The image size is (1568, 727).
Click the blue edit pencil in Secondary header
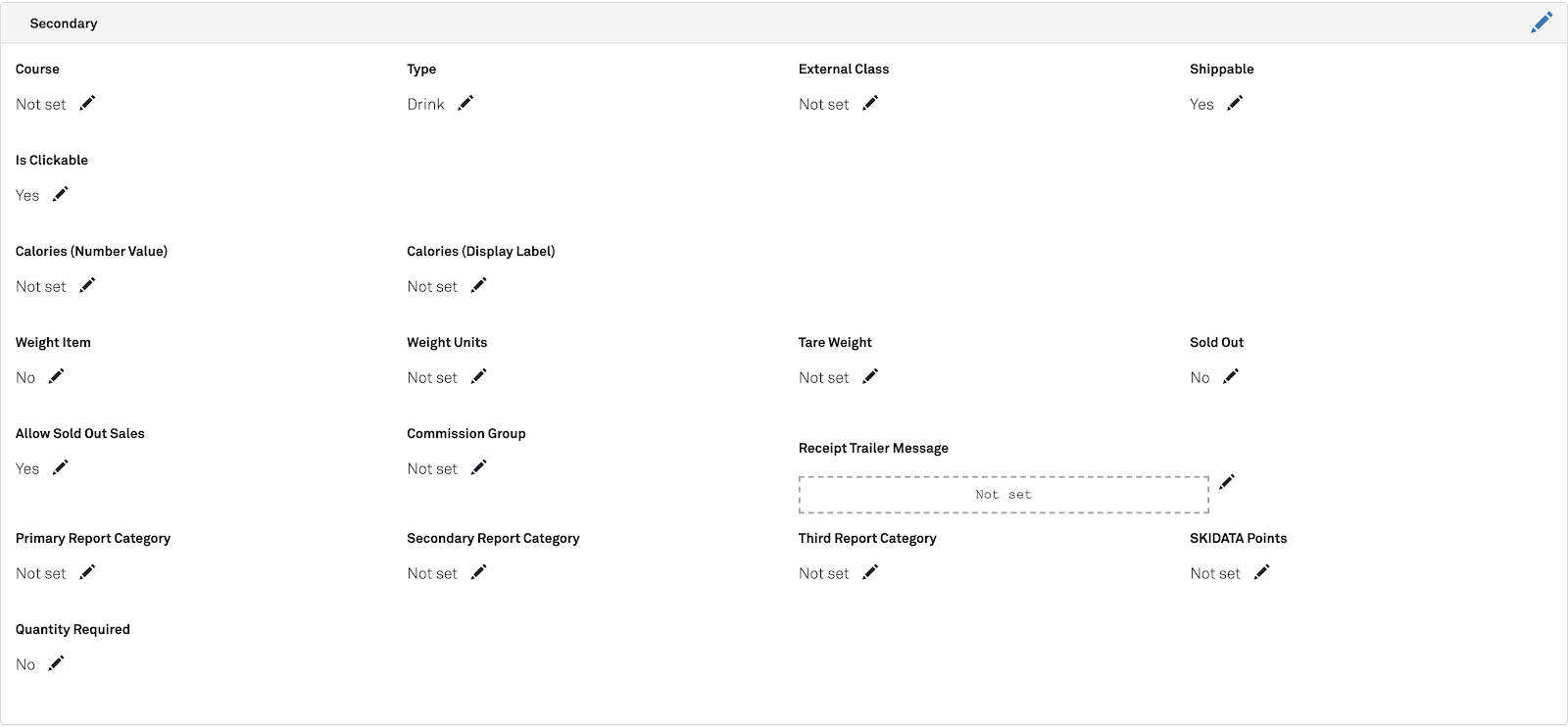coord(1542,23)
